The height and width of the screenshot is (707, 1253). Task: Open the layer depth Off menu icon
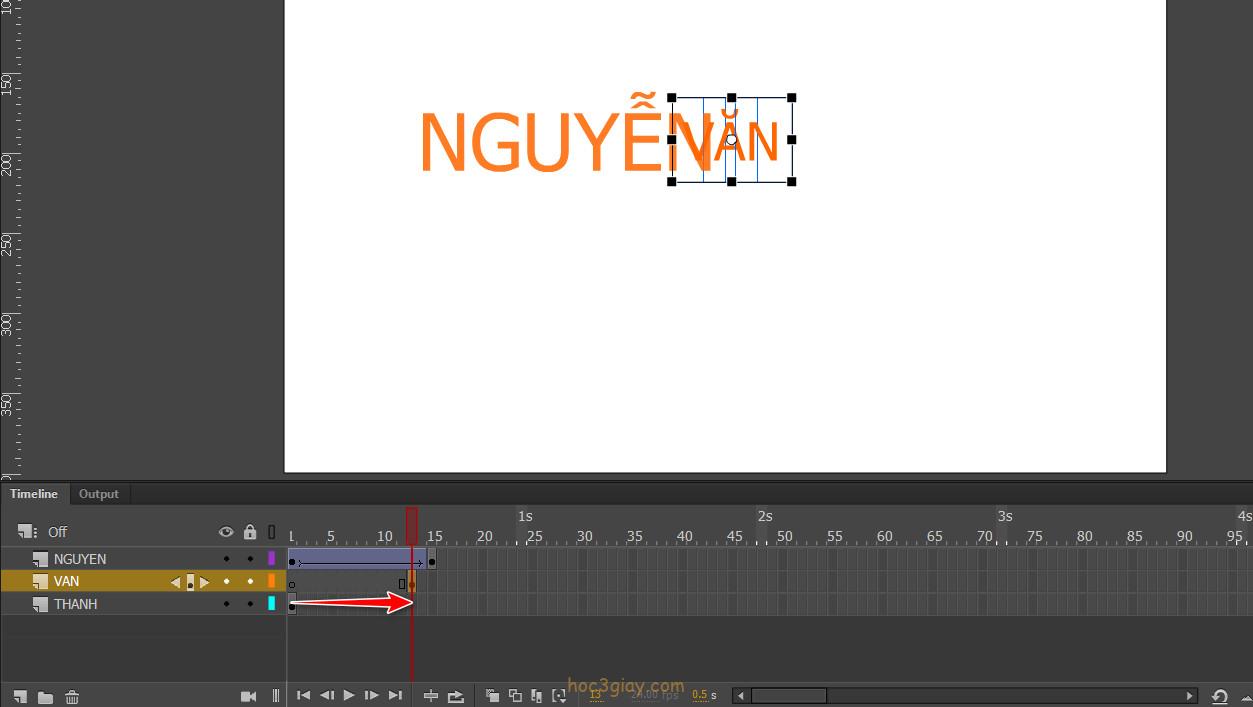pyautogui.click(x=27, y=532)
